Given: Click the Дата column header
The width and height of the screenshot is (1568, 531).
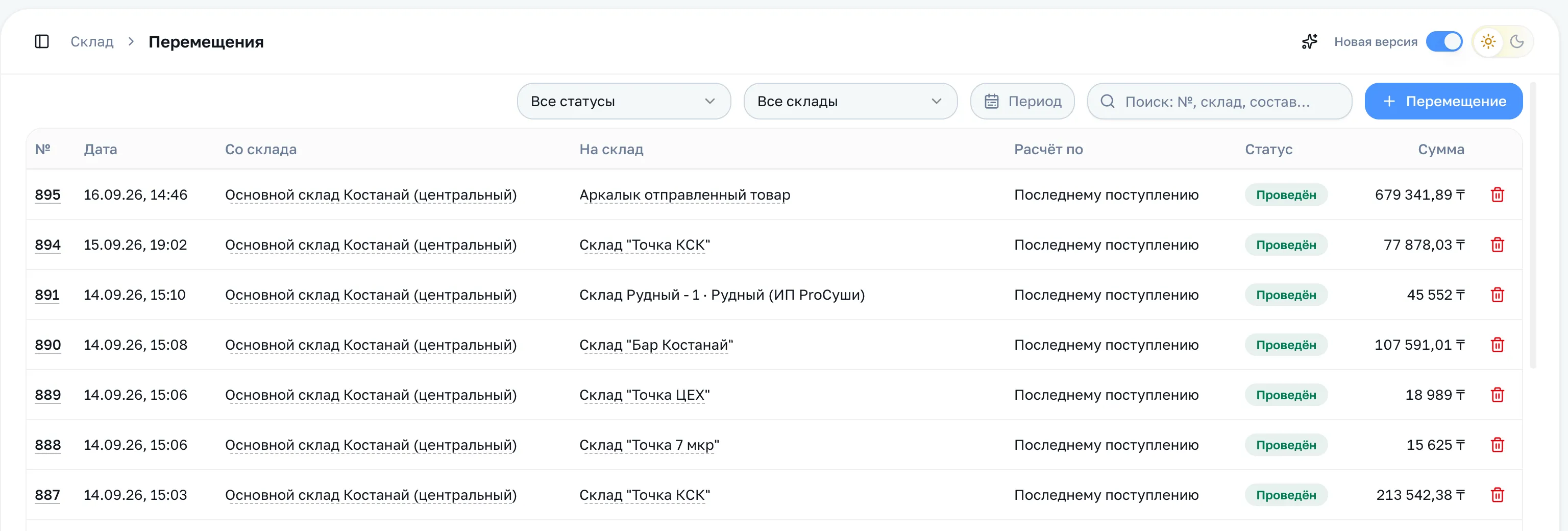Looking at the screenshot, I should [101, 149].
